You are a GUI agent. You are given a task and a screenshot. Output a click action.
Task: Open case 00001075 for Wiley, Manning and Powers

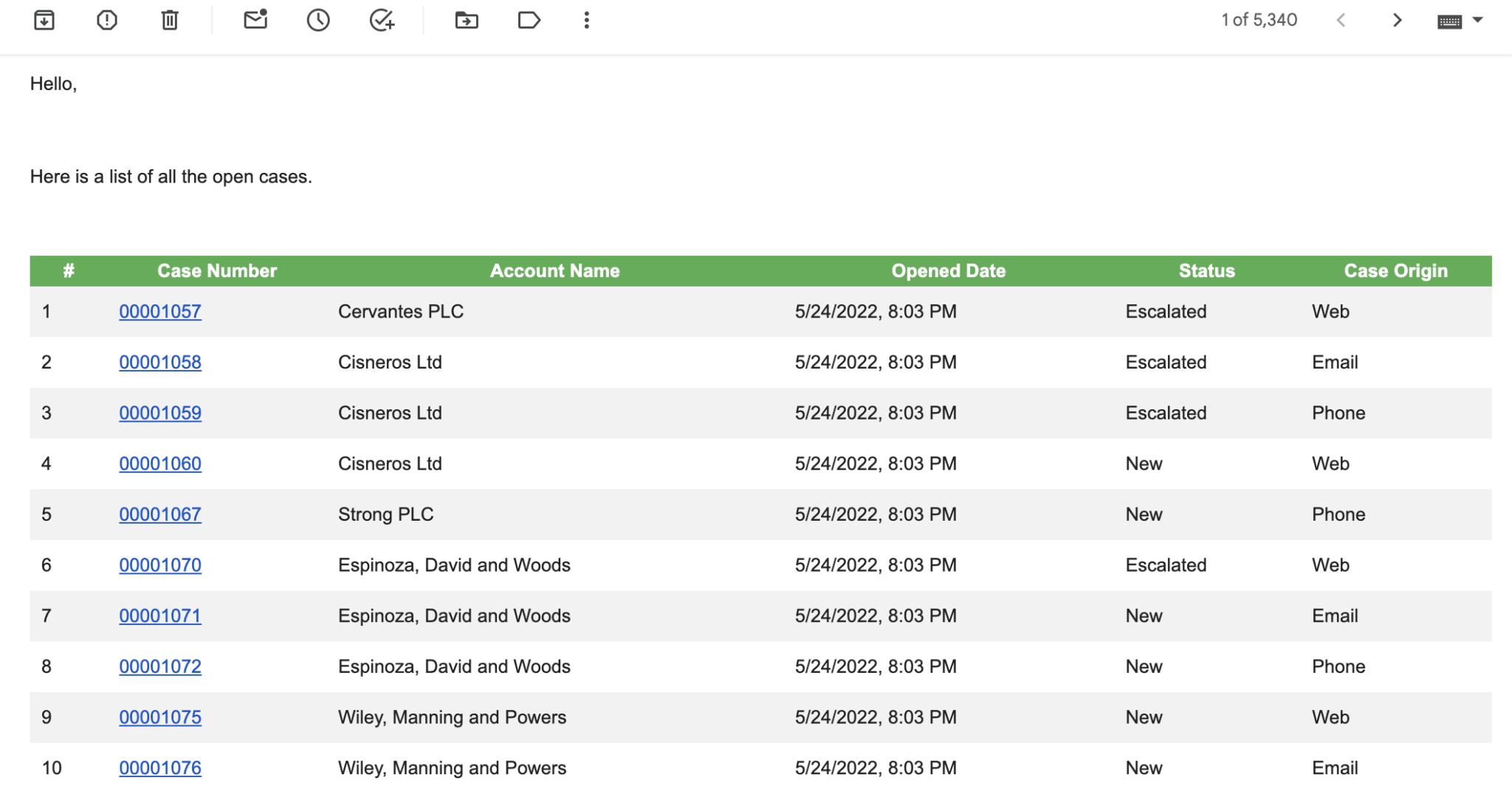point(160,717)
